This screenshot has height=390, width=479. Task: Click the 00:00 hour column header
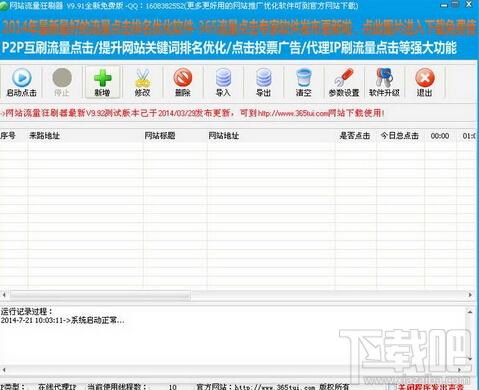[x=440, y=136]
